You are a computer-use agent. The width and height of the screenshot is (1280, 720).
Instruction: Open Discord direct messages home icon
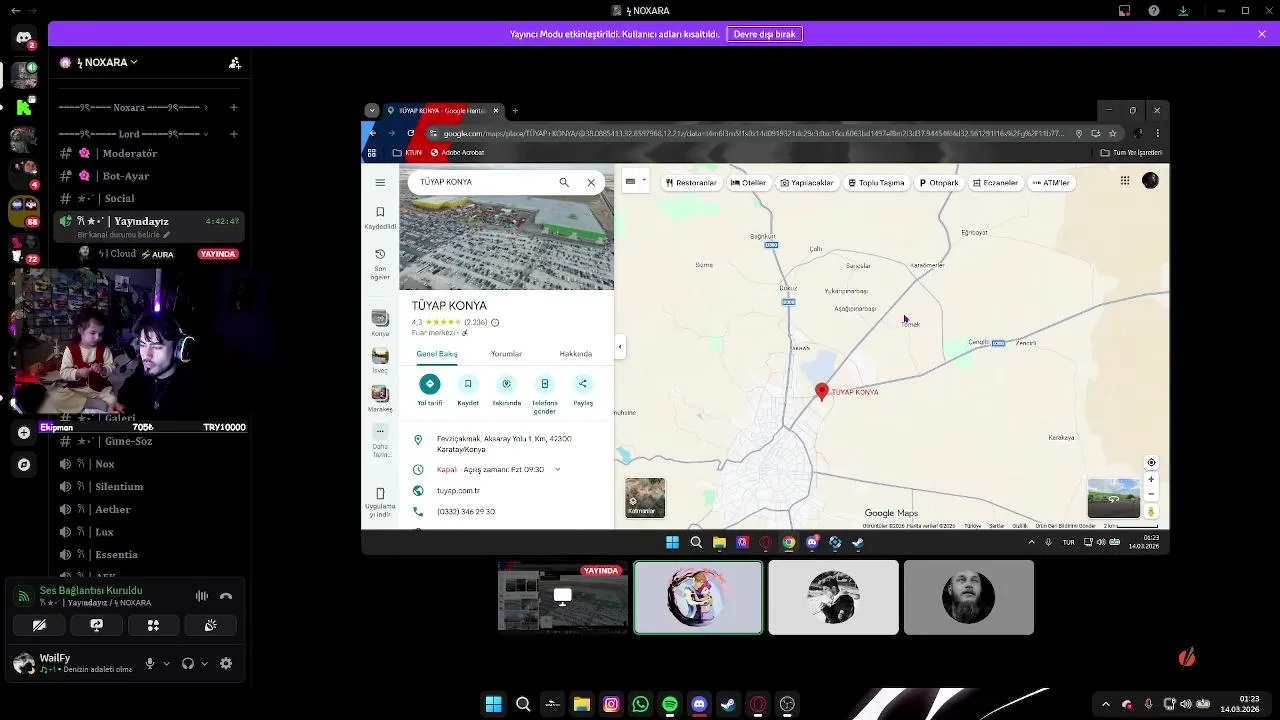(x=24, y=38)
